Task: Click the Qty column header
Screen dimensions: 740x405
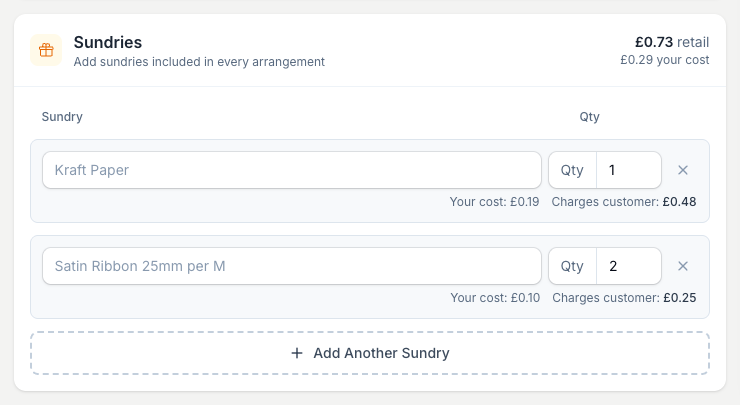Action: tap(589, 117)
